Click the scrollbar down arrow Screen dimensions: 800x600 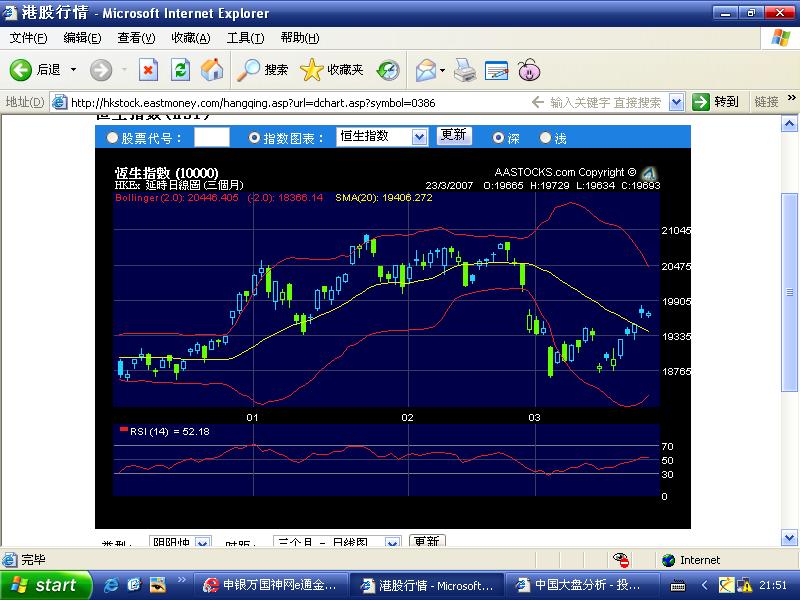point(789,537)
